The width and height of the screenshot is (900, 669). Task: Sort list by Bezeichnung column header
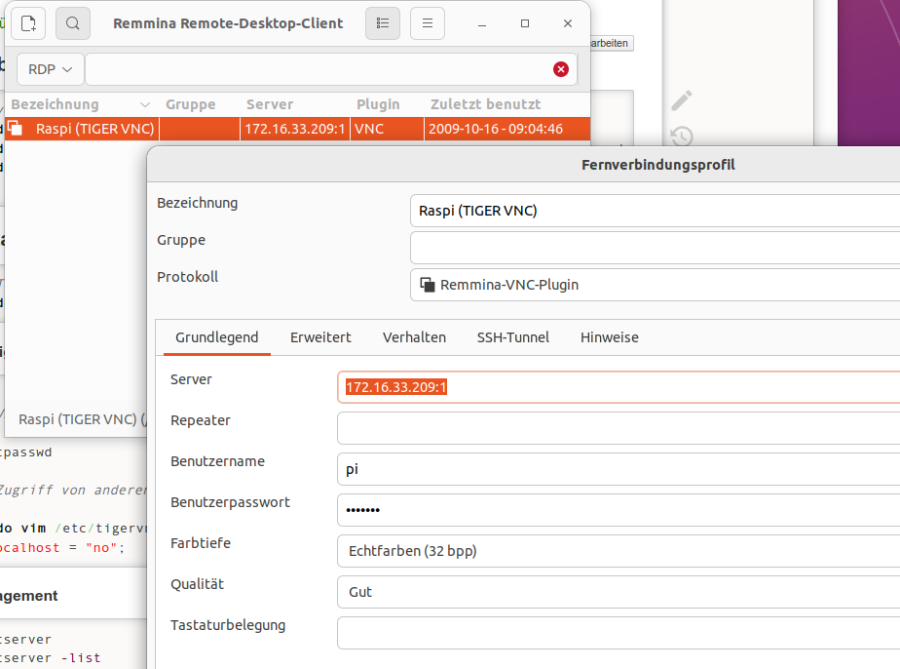[x=55, y=104]
